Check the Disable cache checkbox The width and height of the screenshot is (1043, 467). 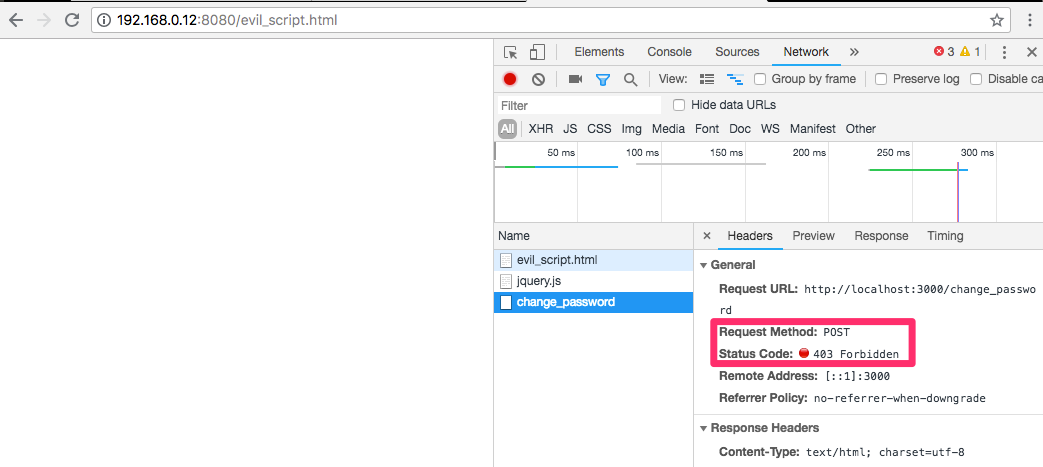click(976, 79)
